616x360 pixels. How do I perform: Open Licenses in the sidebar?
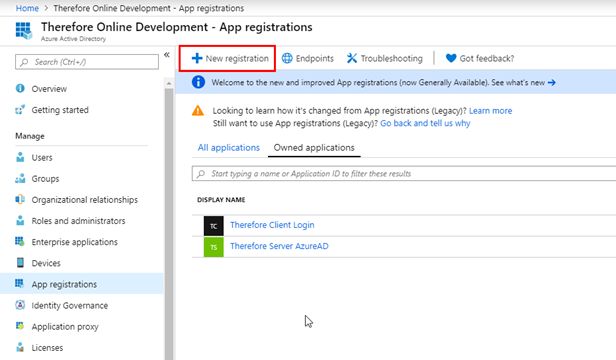coord(47,348)
